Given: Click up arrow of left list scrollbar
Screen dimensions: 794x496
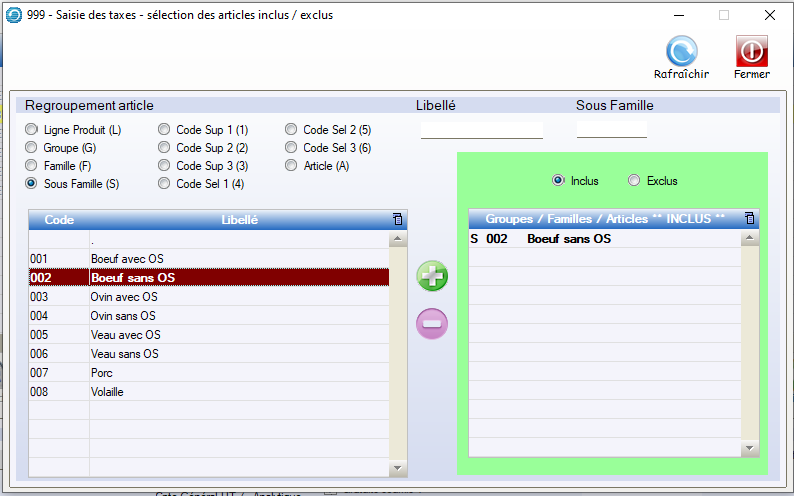Looking at the screenshot, I should pyautogui.click(x=398, y=239).
